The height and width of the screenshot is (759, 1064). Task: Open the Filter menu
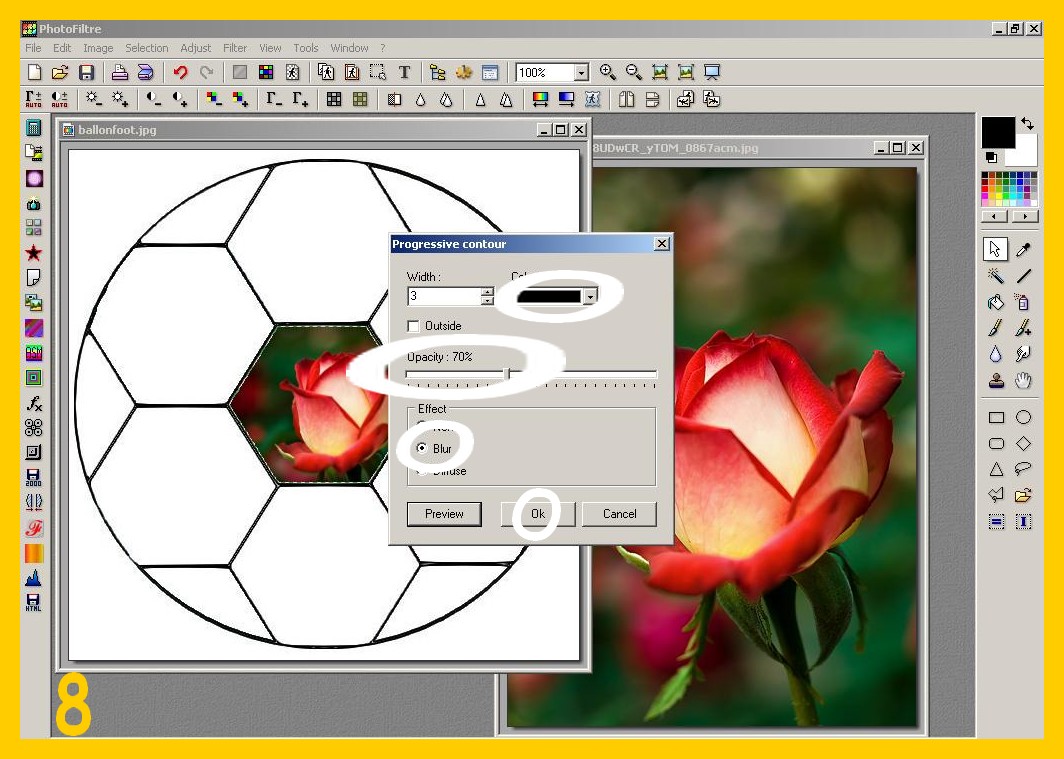point(235,48)
